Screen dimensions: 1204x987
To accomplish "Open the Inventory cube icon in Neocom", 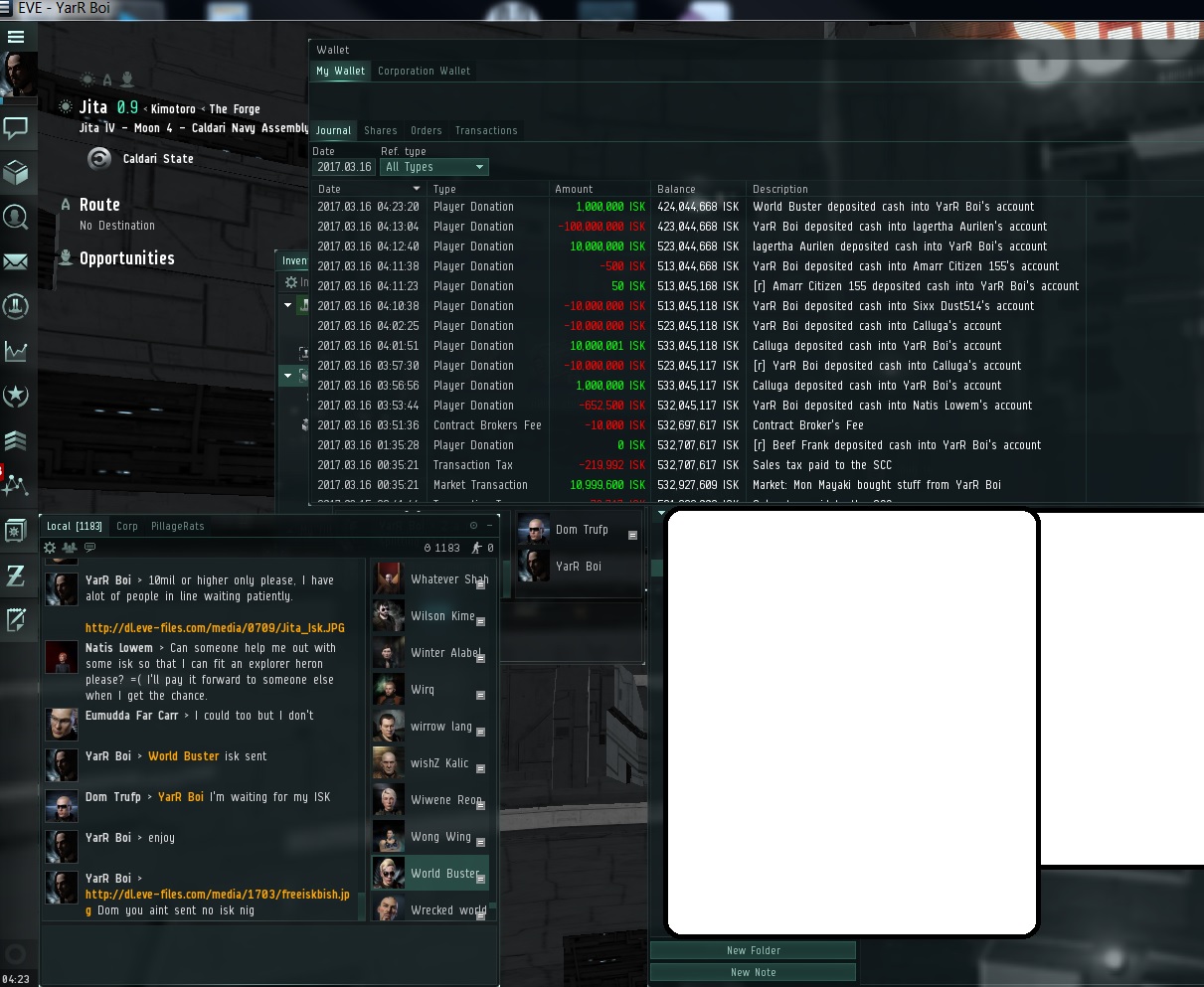I will [x=16, y=173].
